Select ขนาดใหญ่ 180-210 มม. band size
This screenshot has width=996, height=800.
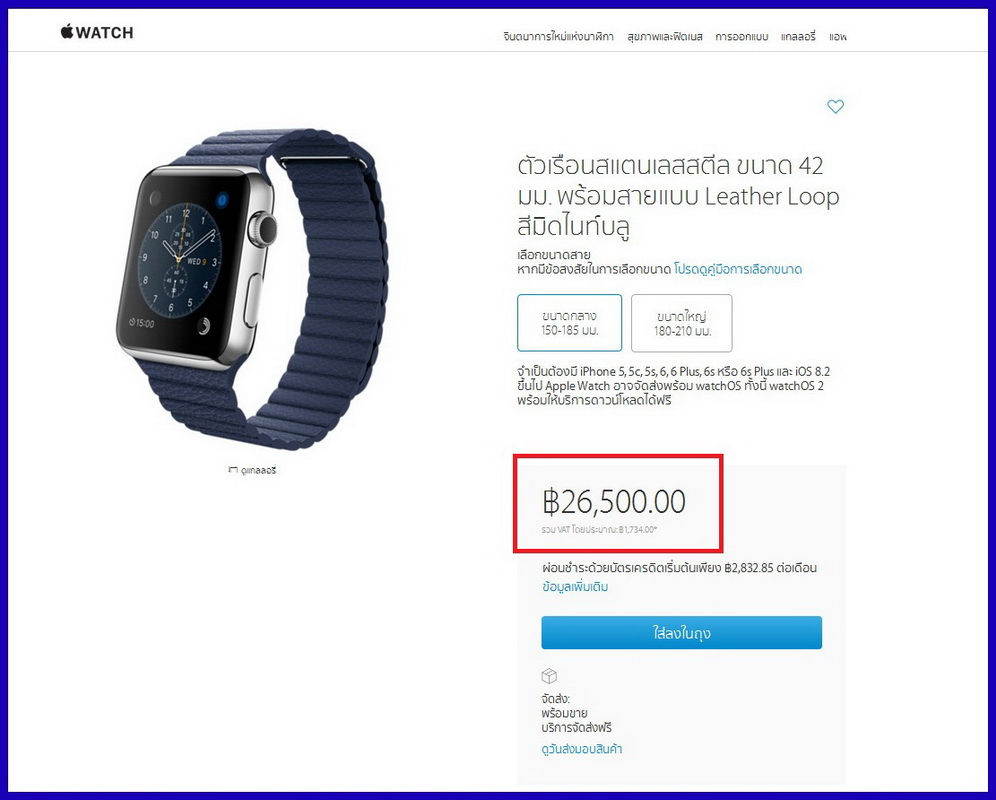click(x=682, y=323)
